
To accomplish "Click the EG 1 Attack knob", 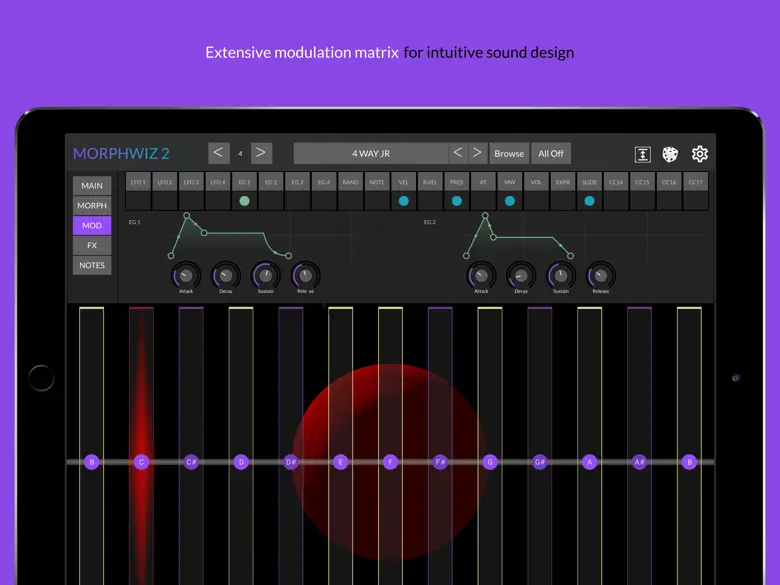I will [x=186, y=275].
